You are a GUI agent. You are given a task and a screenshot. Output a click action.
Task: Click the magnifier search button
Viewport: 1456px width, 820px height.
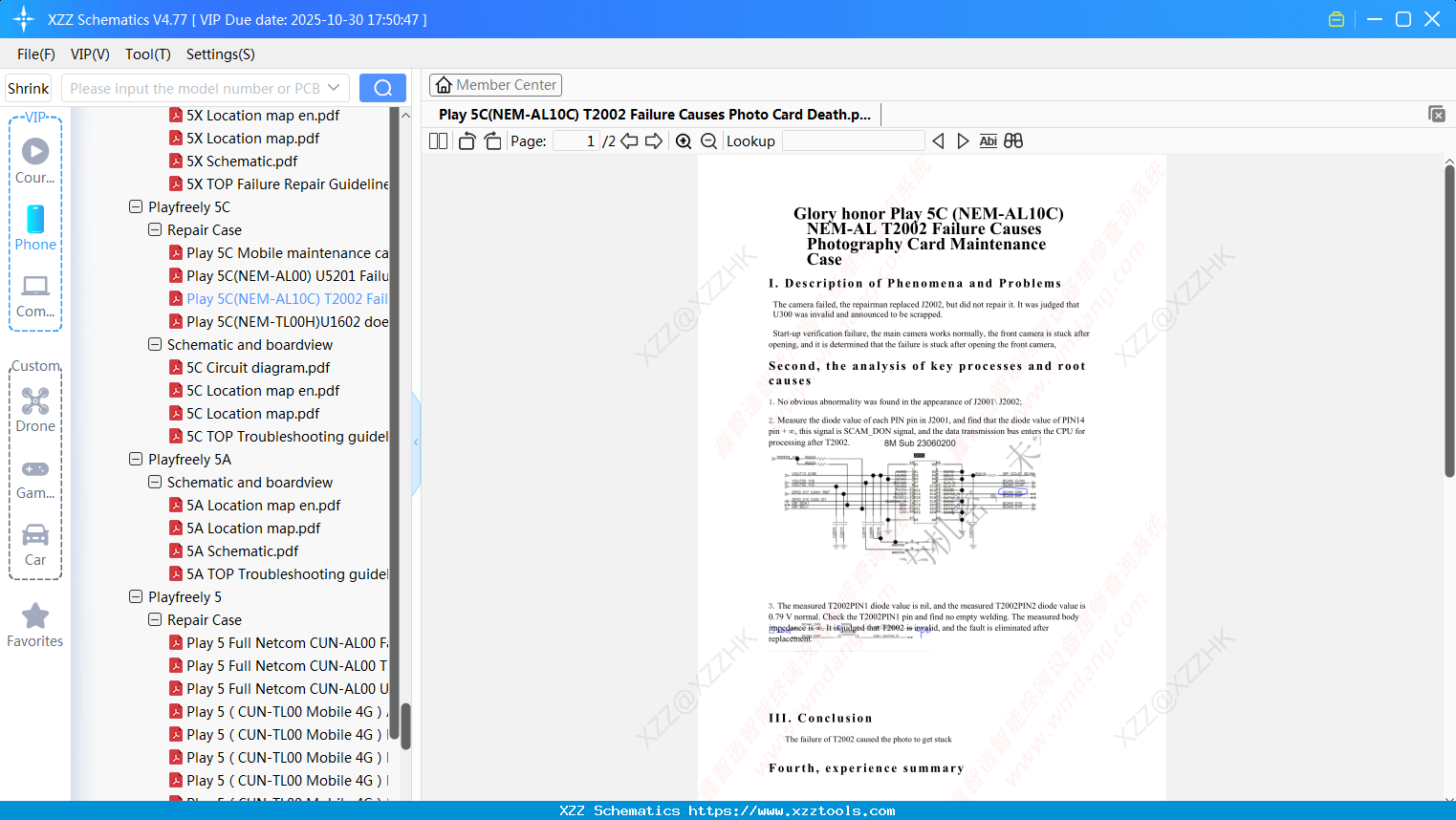[x=382, y=88]
